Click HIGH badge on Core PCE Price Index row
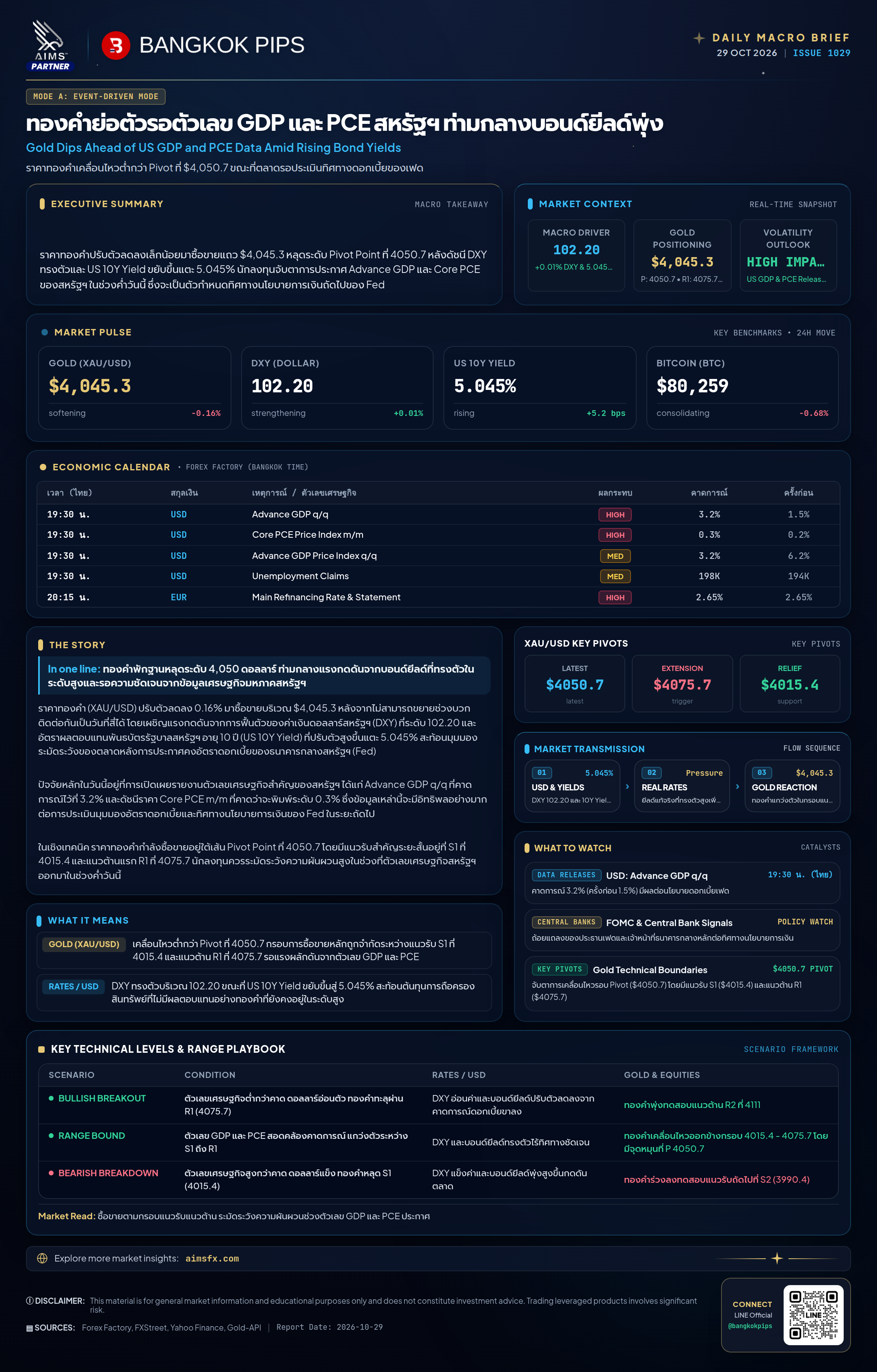 (x=615, y=535)
